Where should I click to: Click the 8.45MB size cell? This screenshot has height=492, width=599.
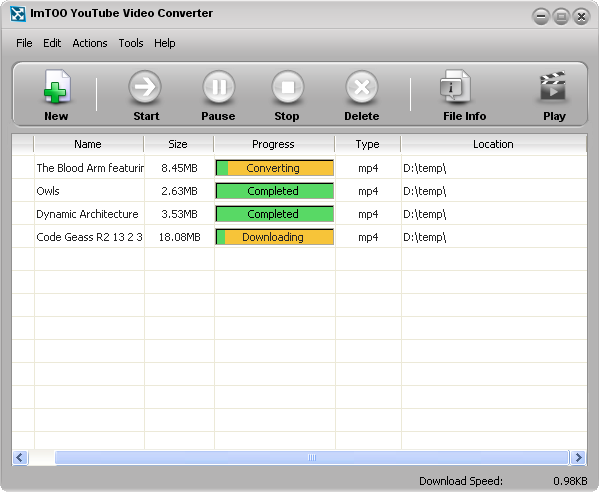coord(179,168)
